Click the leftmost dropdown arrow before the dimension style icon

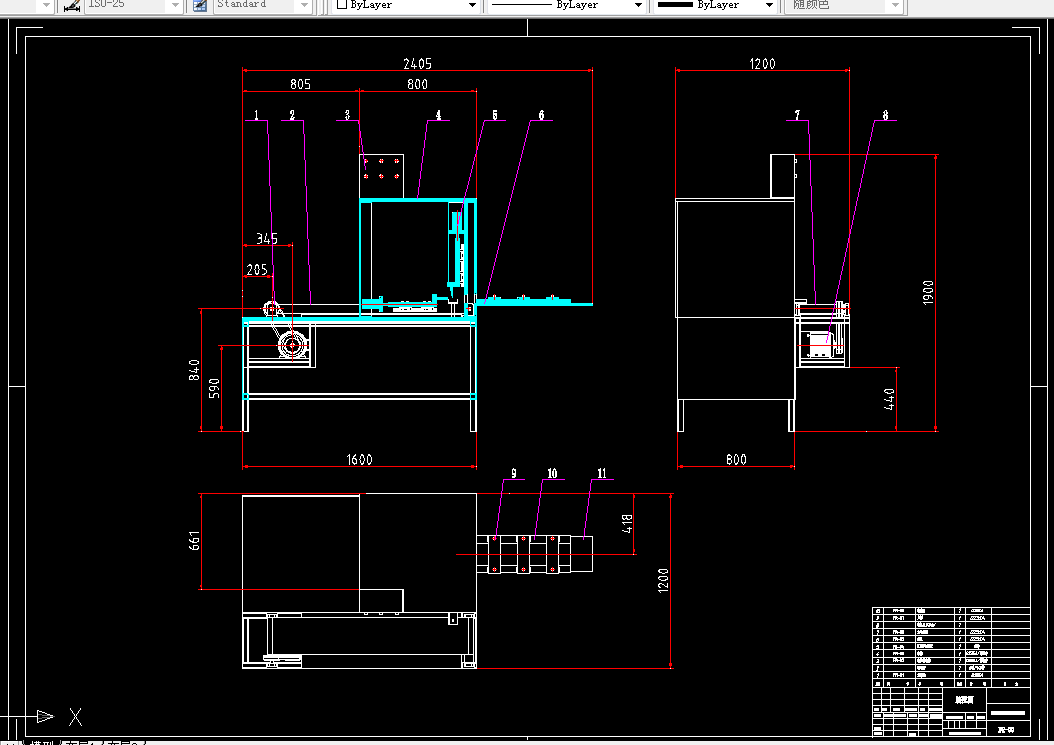(46, 5)
